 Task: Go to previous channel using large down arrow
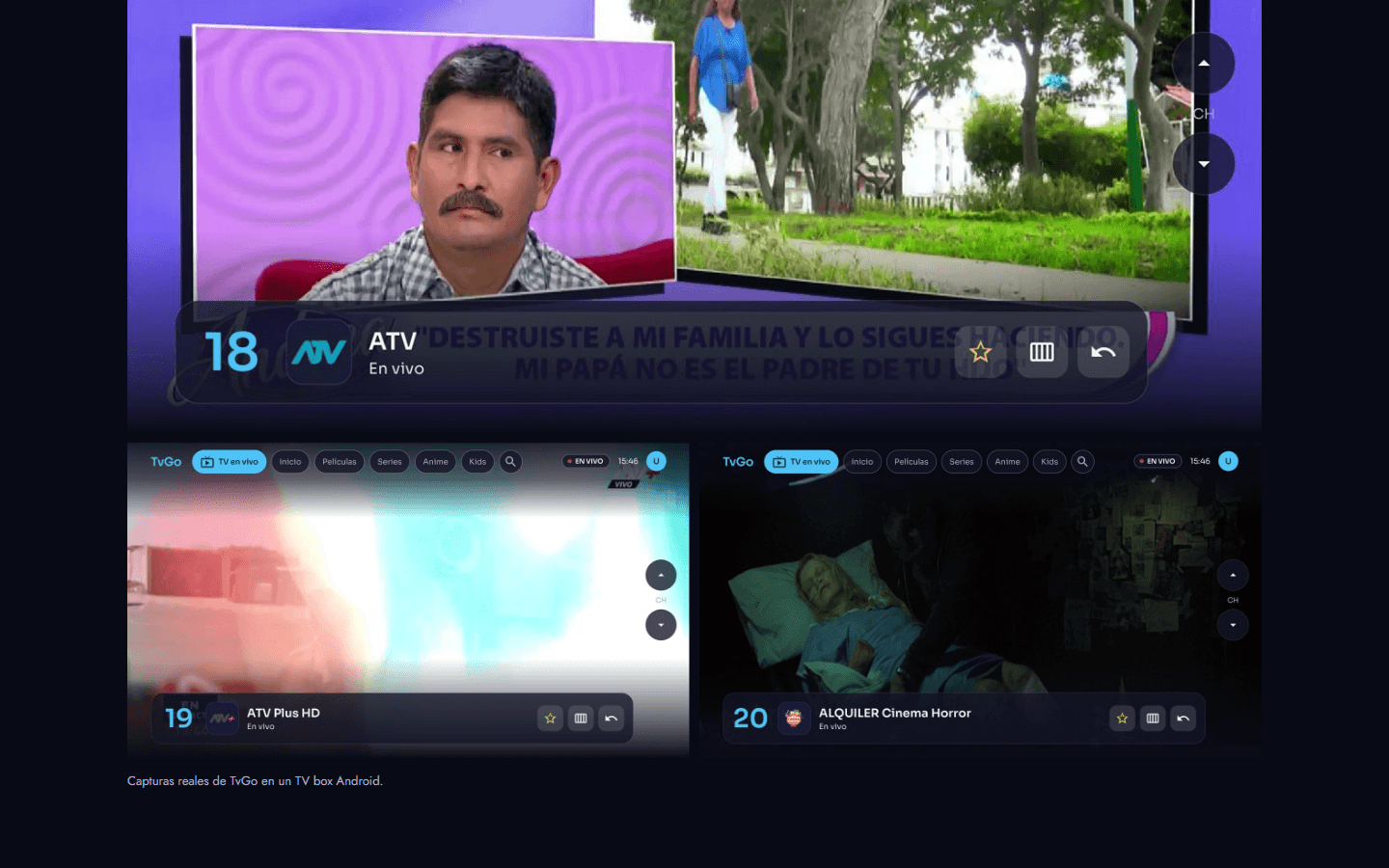pos(1204,164)
